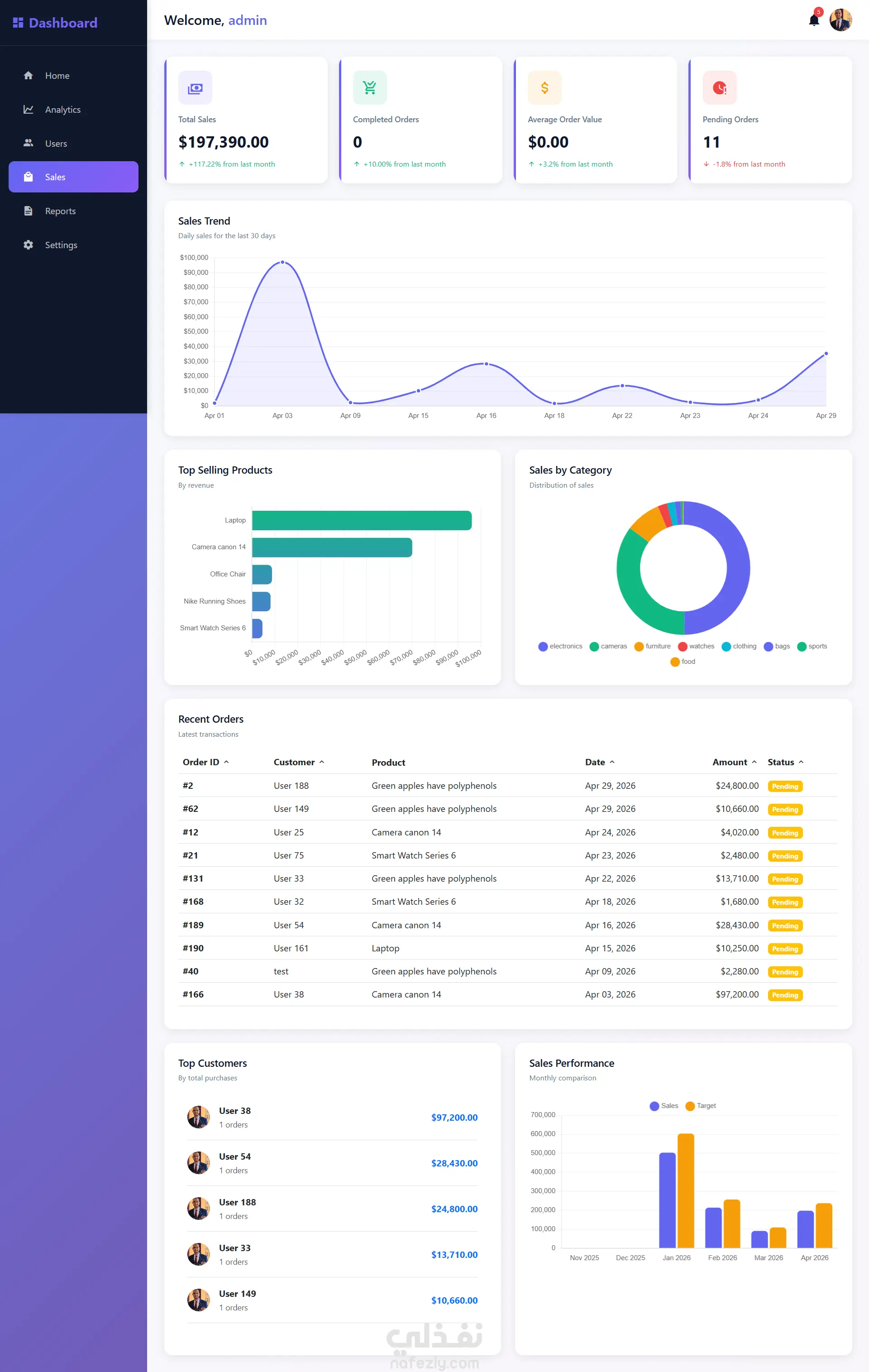Toggle sports legend item
The height and width of the screenshot is (1372, 869).
pos(812,646)
